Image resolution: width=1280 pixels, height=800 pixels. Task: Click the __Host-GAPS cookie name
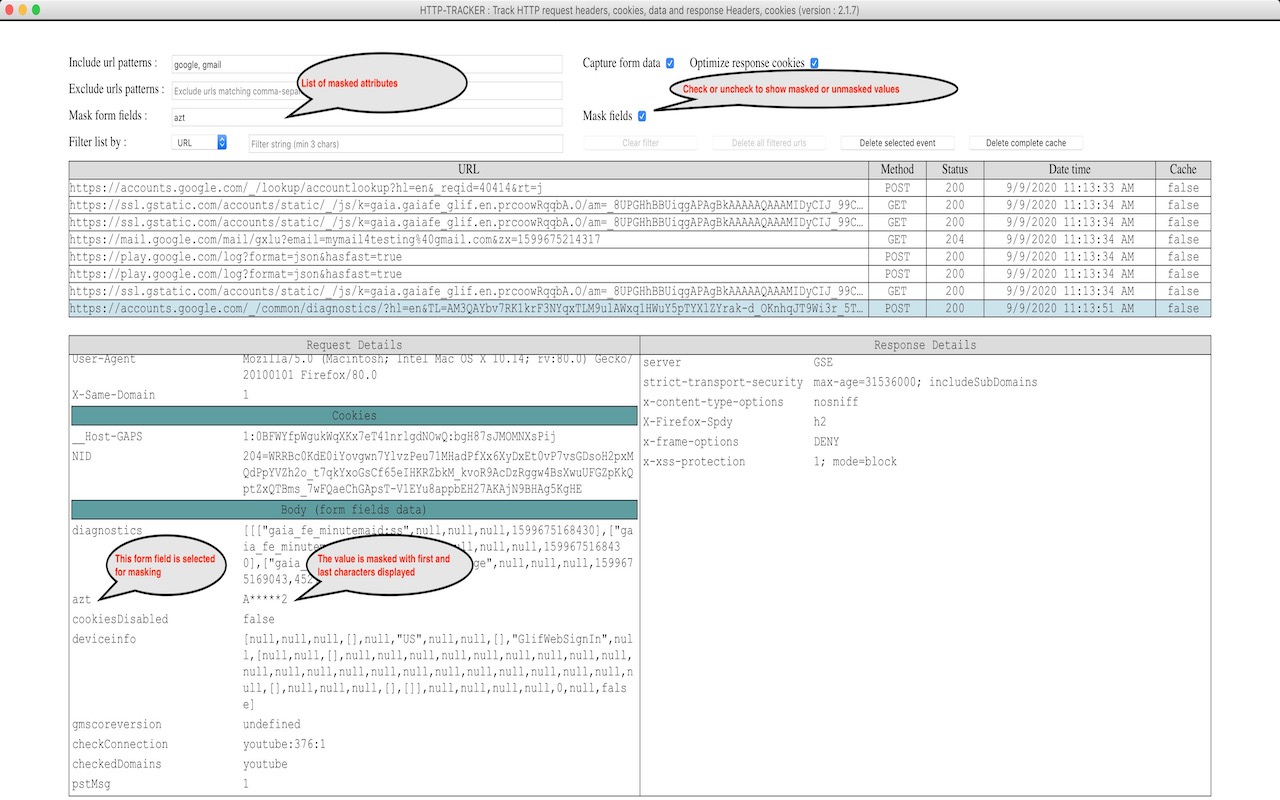pyautogui.click(x=108, y=437)
